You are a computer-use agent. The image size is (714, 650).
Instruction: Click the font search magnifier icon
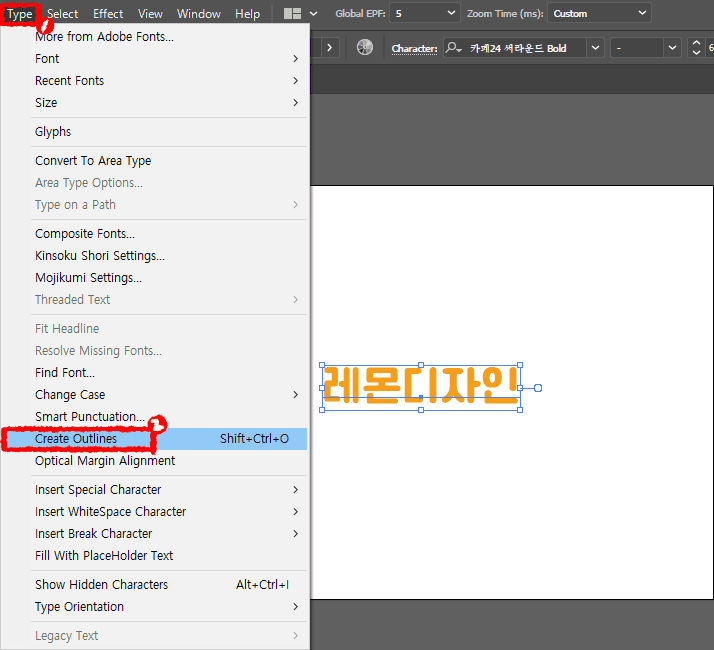tap(454, 47)
